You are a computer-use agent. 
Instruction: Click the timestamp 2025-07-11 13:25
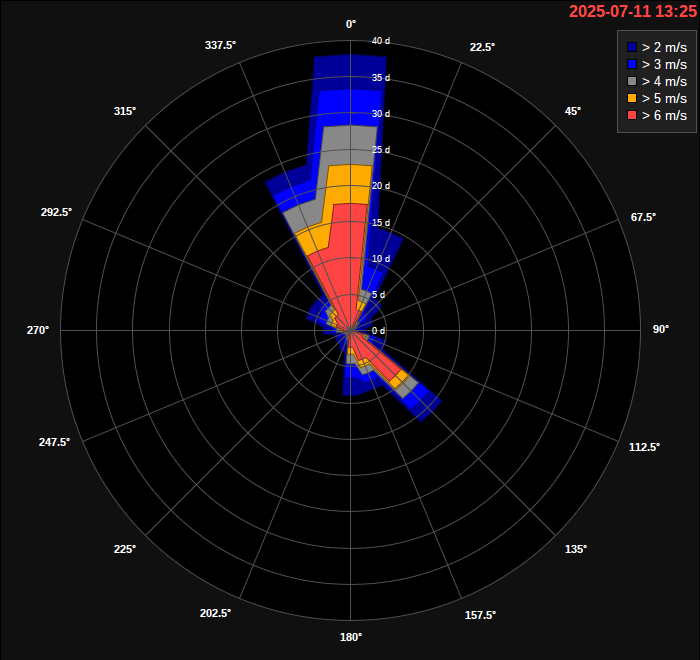tap(633, 11)
